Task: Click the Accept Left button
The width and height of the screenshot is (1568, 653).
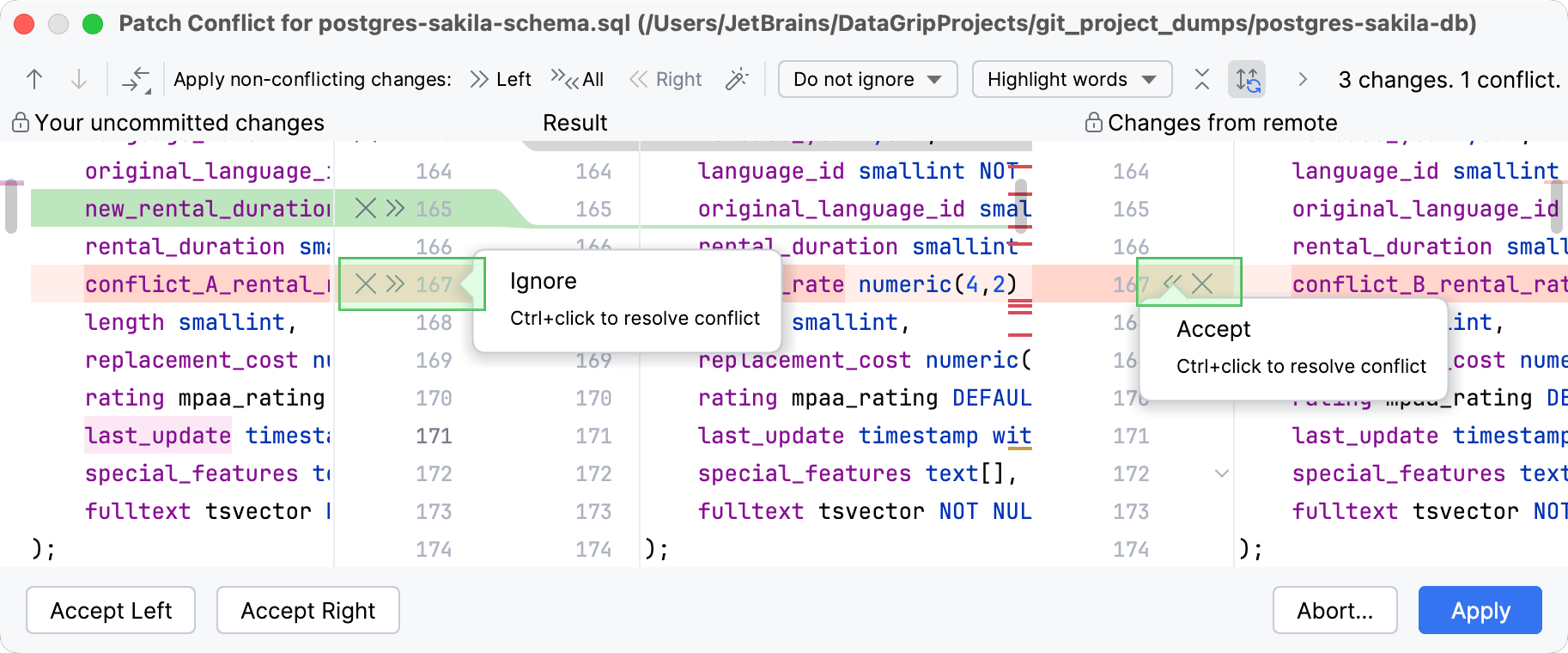Action: [x=111, y=610]
